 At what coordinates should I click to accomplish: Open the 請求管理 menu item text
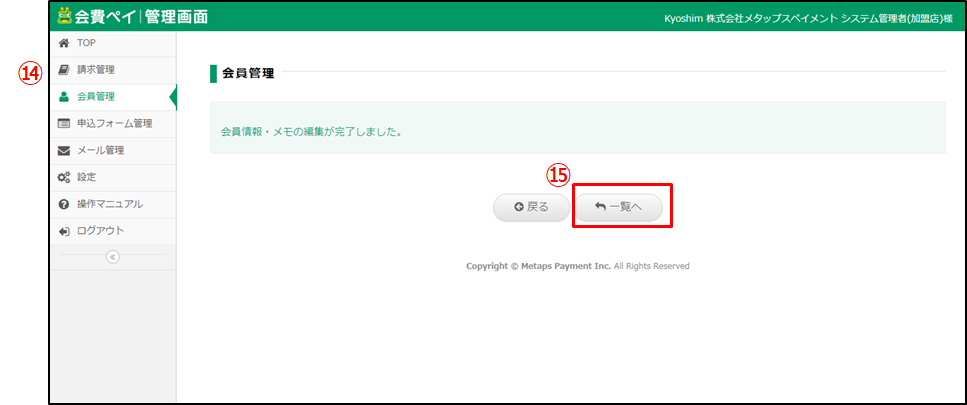[96, 70]
